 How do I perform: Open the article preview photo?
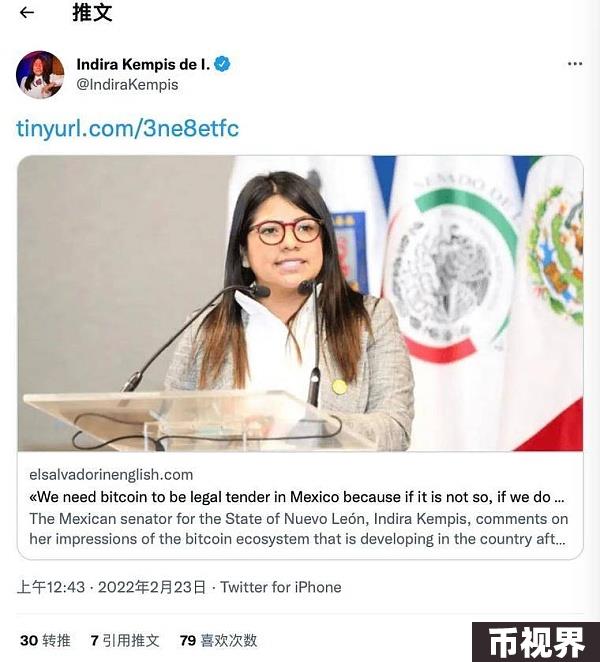tap(300, 303)
